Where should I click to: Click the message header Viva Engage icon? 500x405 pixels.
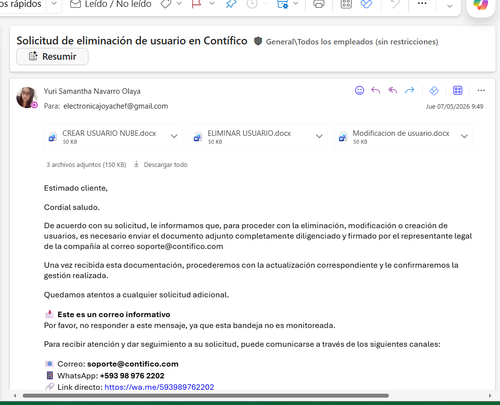[x=434, y=90]
